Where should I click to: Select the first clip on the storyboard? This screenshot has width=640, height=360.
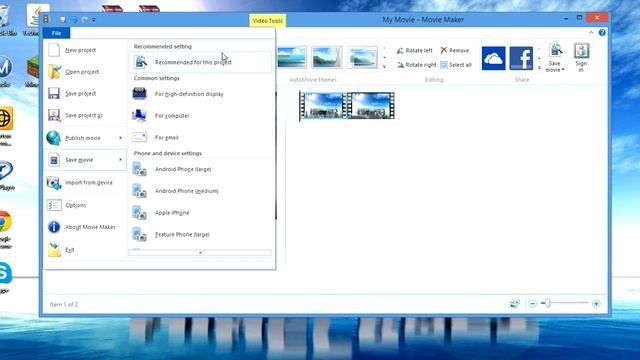pos(323,106)
